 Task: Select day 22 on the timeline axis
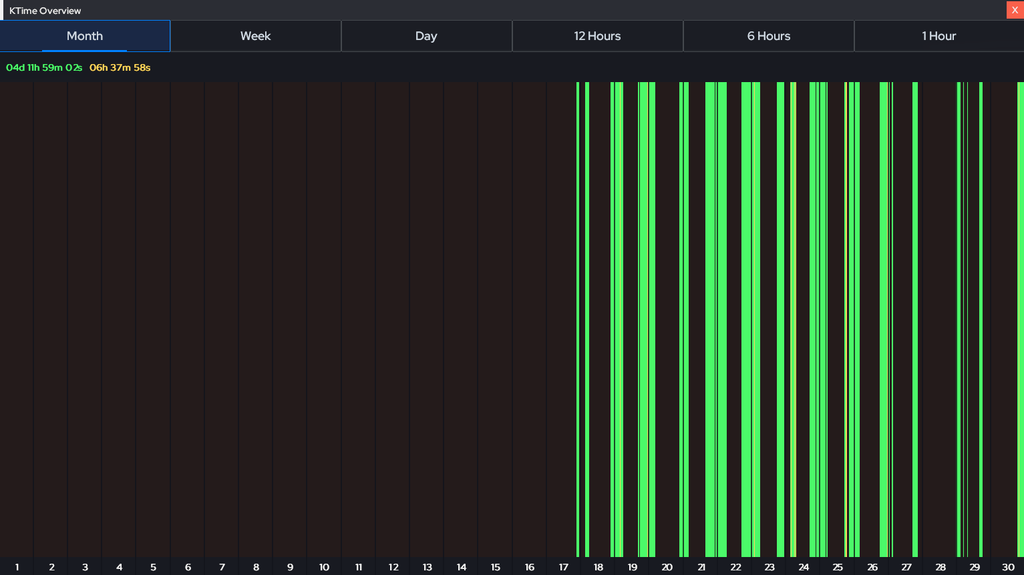pyautogui.click(x=735, y=567)
